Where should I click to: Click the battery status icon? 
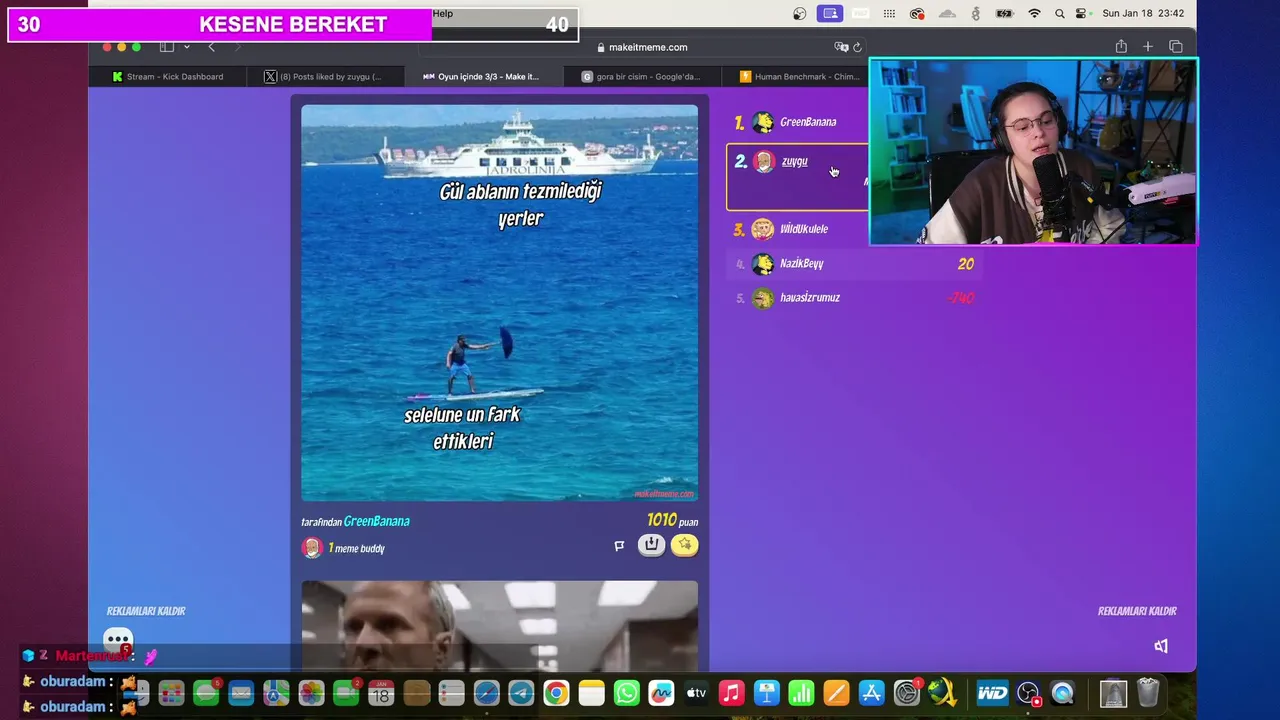click(1005, 14)
